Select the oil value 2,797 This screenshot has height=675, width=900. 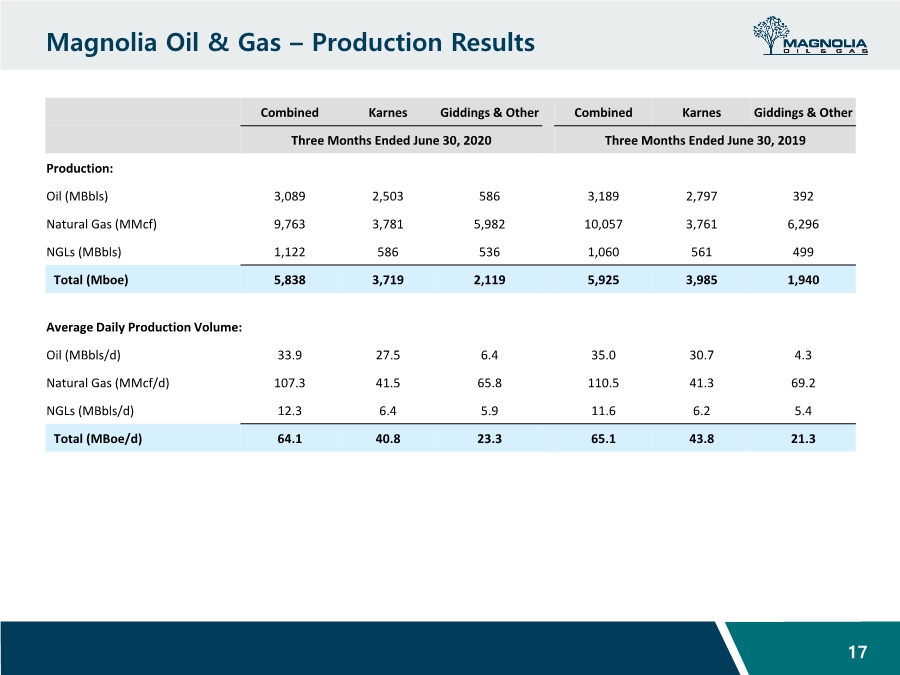coord(701,196)
